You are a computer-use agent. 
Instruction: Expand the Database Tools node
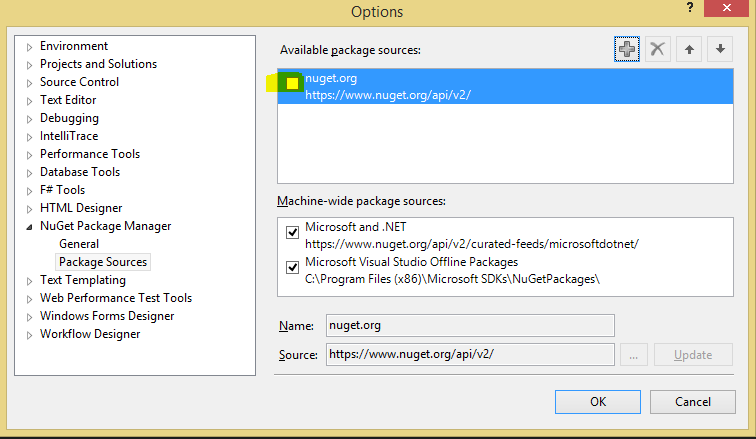pyautogui.click(x=29, y=173)
